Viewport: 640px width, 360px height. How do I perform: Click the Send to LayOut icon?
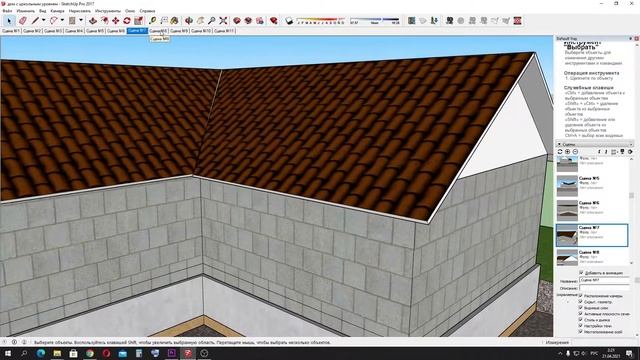260,20
